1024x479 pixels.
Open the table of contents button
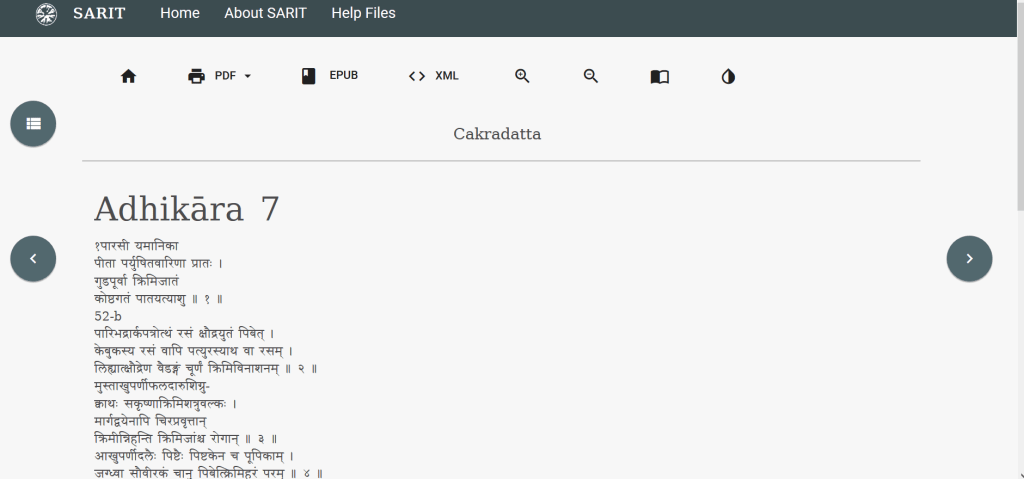pos(33,123)
